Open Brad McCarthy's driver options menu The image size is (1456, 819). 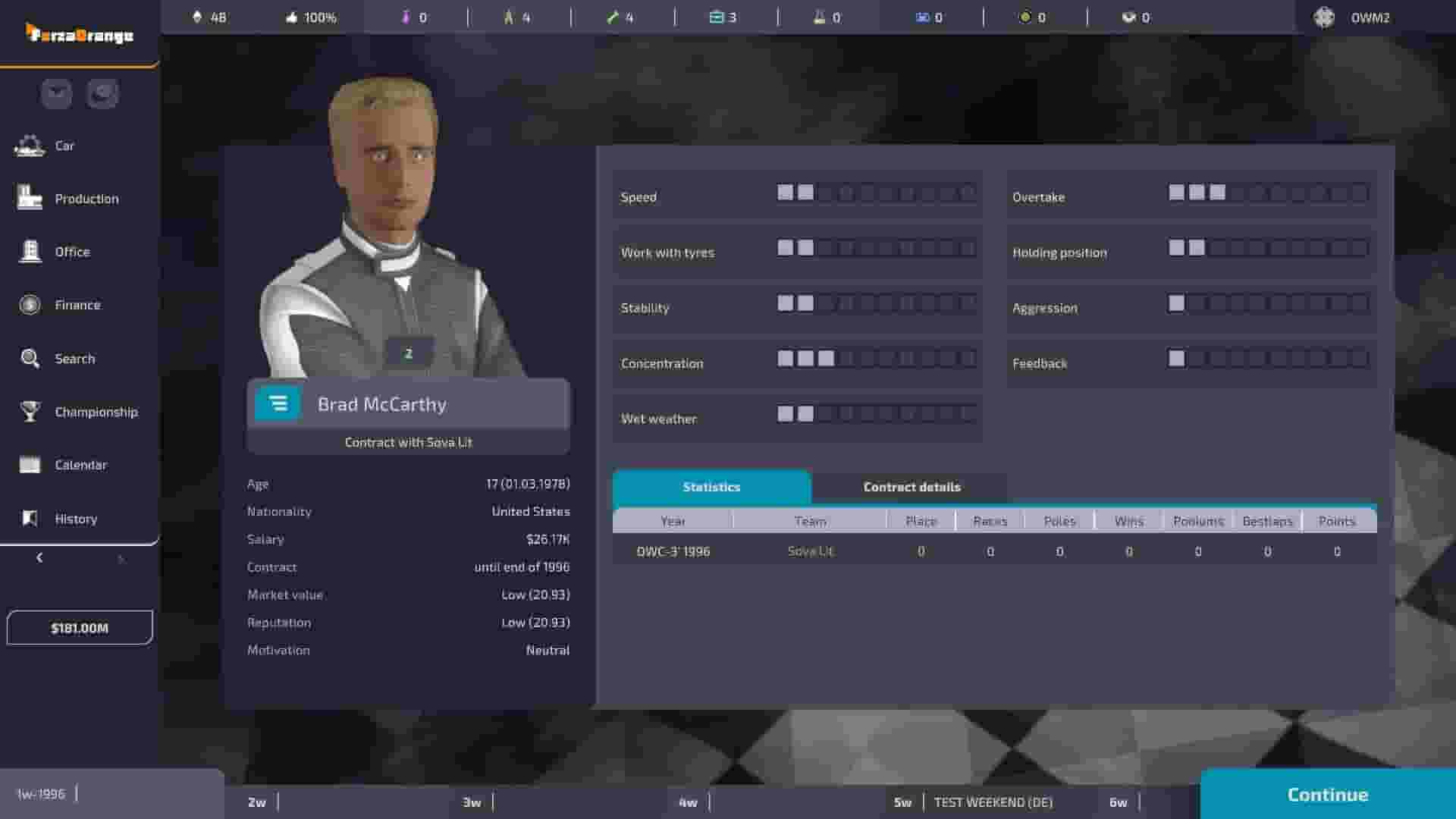pos(278,403)
